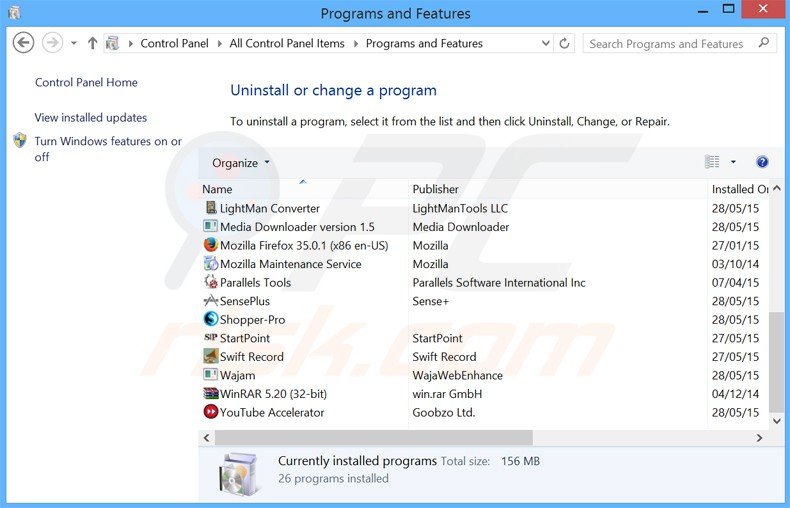Select the WinRAR 5.20 icon
Screen dimensions: 790x508
coord(211,393)
